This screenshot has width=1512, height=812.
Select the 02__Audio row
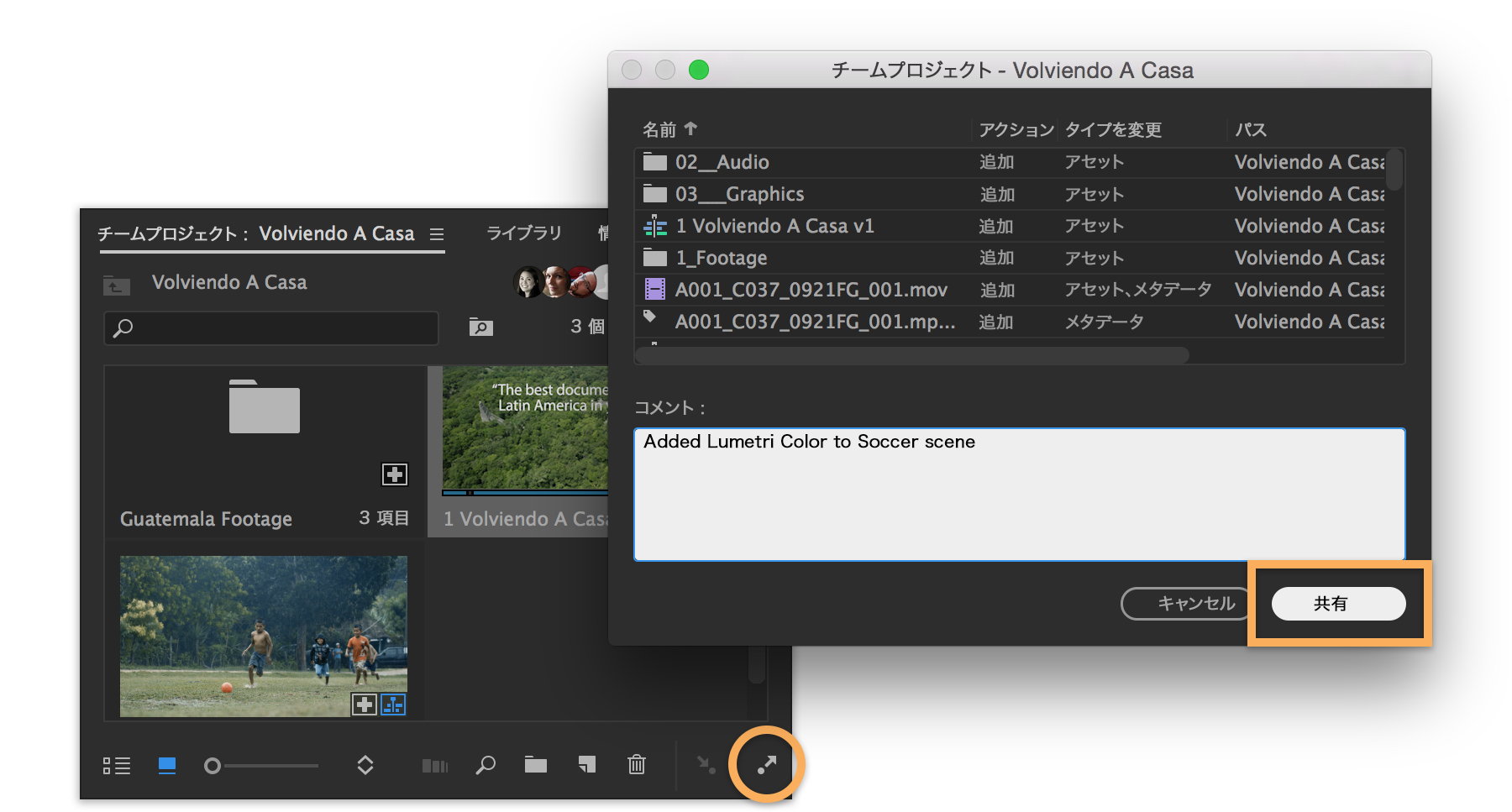[x=1010, y=162]
